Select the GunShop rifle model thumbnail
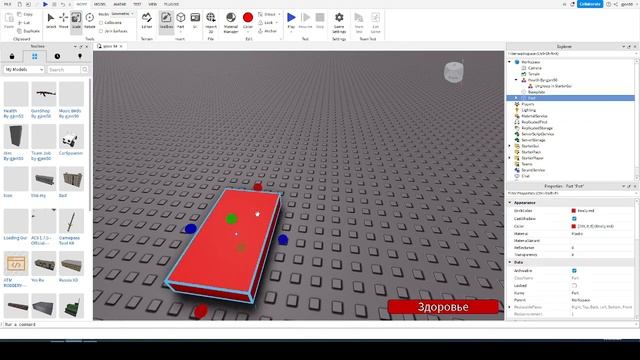The image size is (640, 360). [44, 94]
